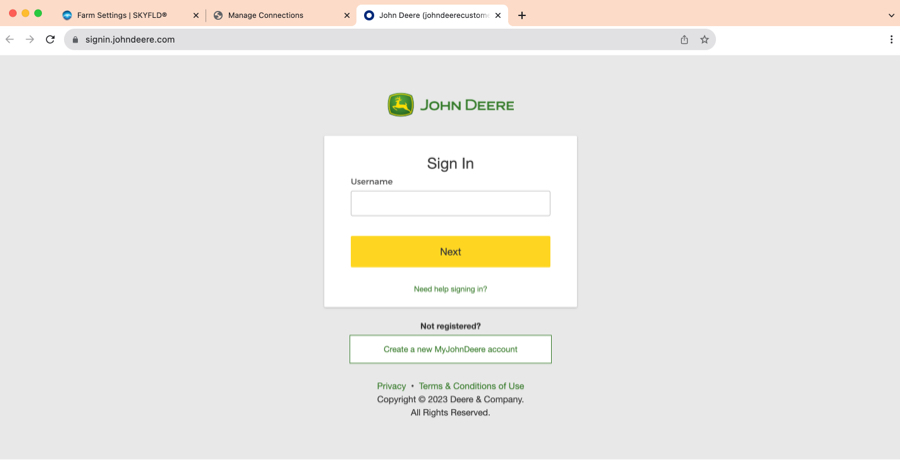This screenshot has height=460, width=901.
Task: Create a new MyJohnDeere account
Action: pos(450,349)
